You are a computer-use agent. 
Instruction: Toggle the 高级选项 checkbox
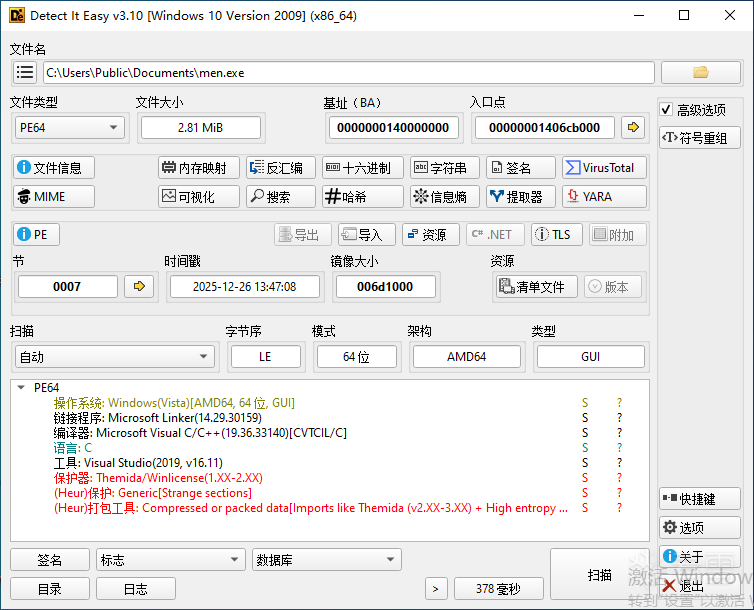point(667,110)
